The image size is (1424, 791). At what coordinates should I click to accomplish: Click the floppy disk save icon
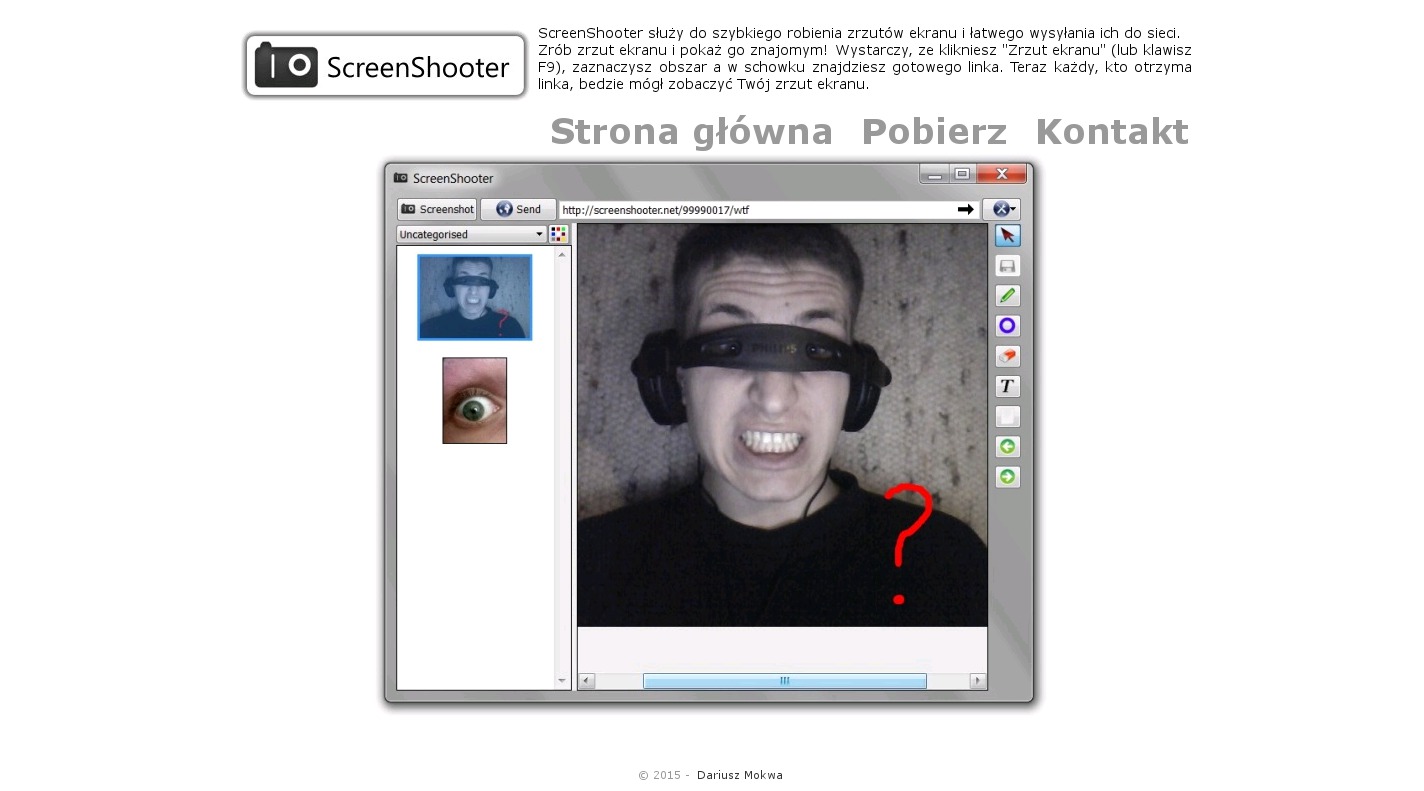1007,266
